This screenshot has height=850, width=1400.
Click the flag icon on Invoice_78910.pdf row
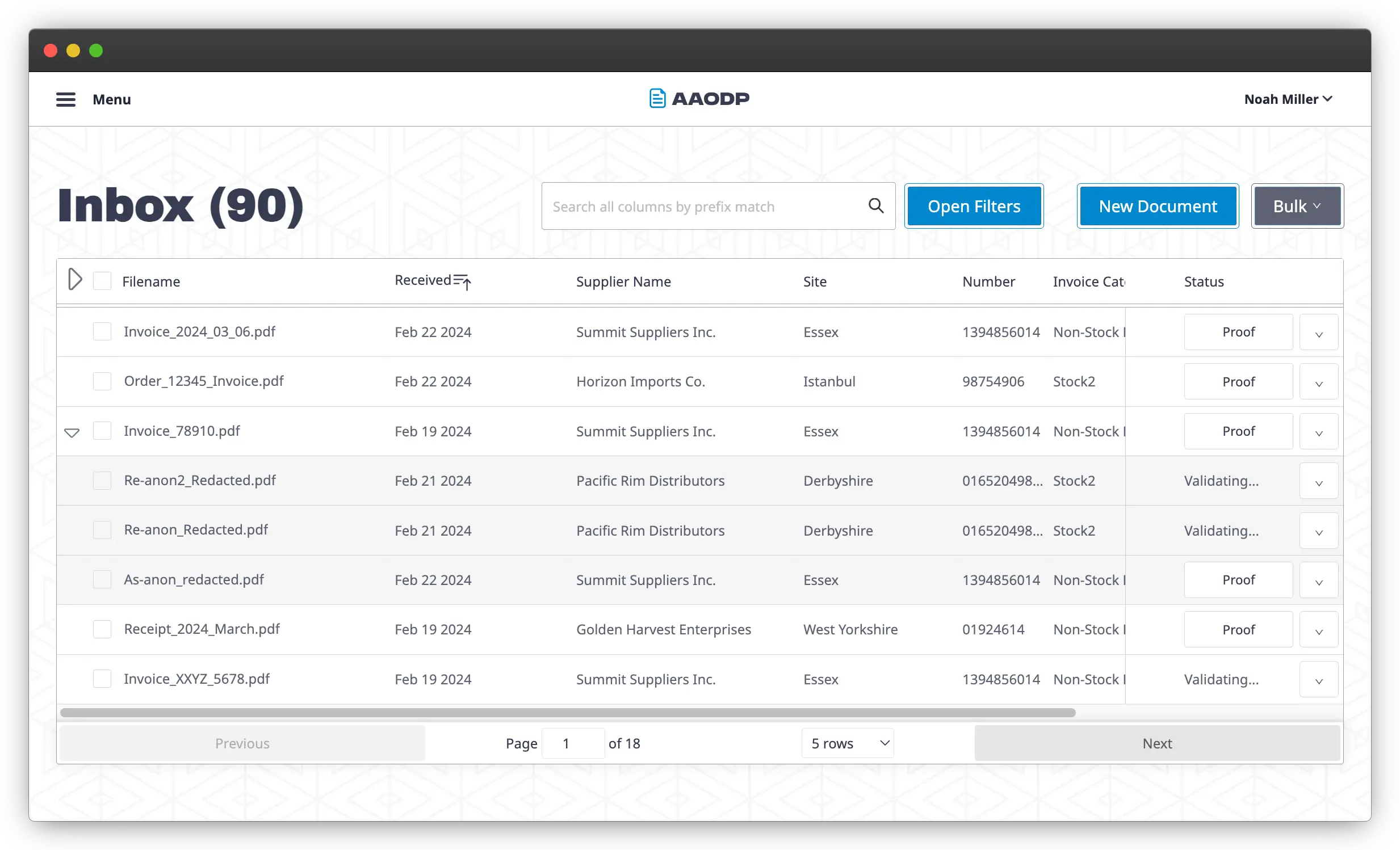72,432
